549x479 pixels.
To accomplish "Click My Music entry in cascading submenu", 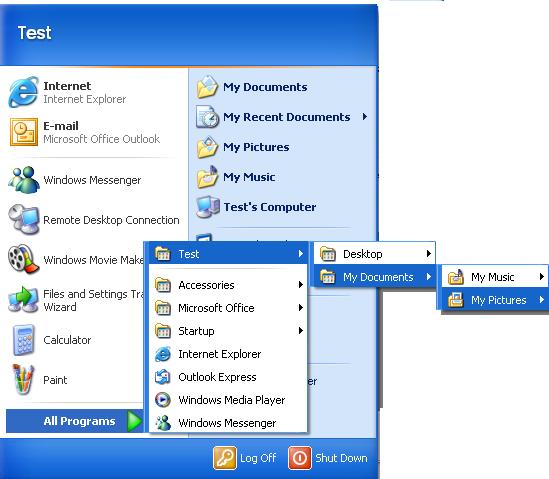I will point(494,277).
